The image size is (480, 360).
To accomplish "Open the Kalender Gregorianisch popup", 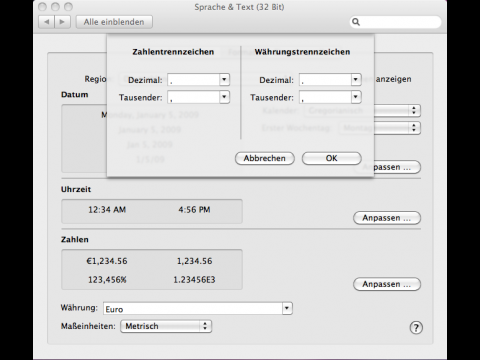I will [363, 111].
